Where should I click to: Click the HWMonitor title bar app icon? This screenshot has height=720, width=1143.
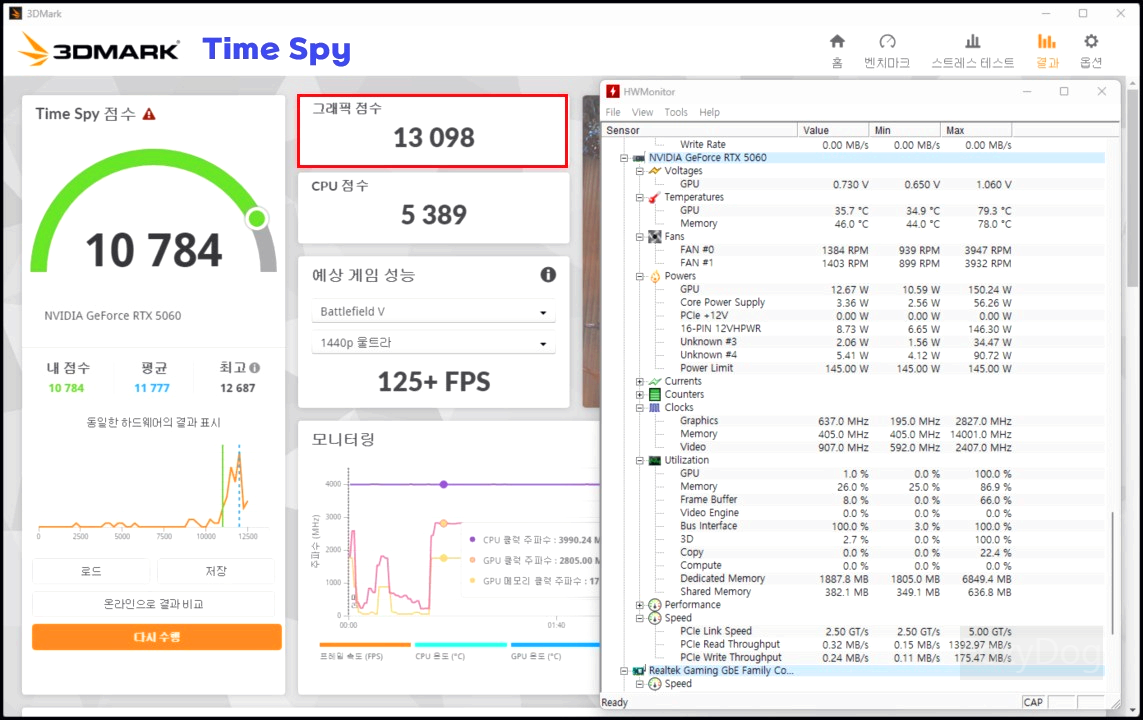612,91
